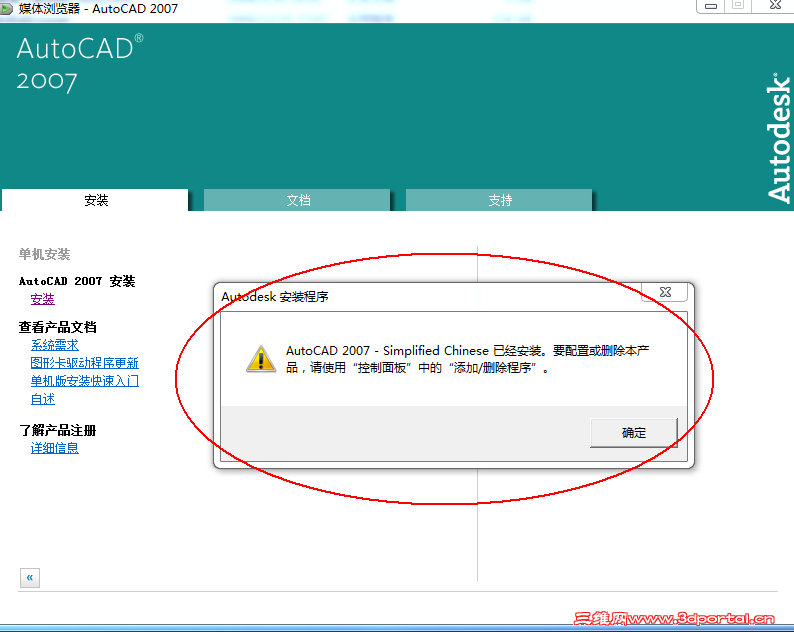Click the back double-chevron icon
This screenshot has height=632, width=794.
pyautogui.click(x=30, y=577)
